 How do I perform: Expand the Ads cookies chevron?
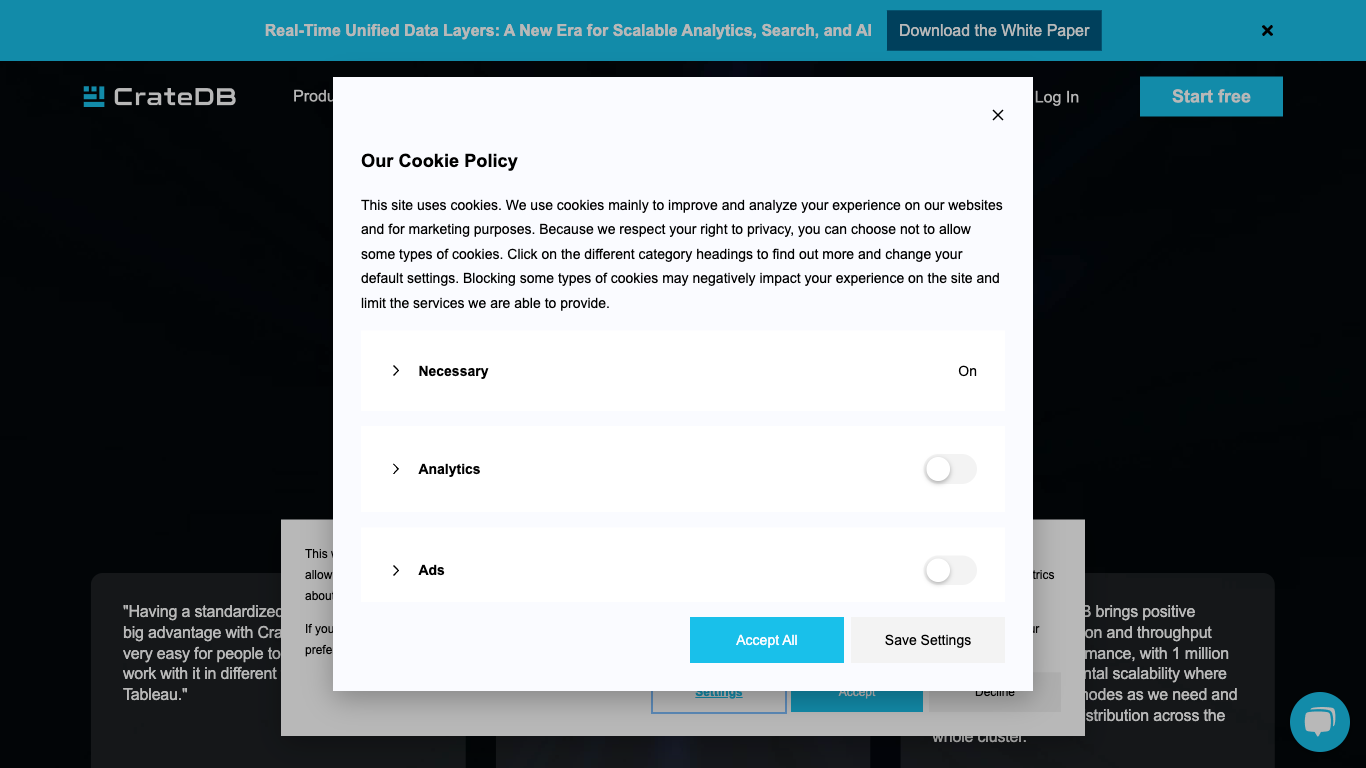pyautogui.click(x=396, y=570)
